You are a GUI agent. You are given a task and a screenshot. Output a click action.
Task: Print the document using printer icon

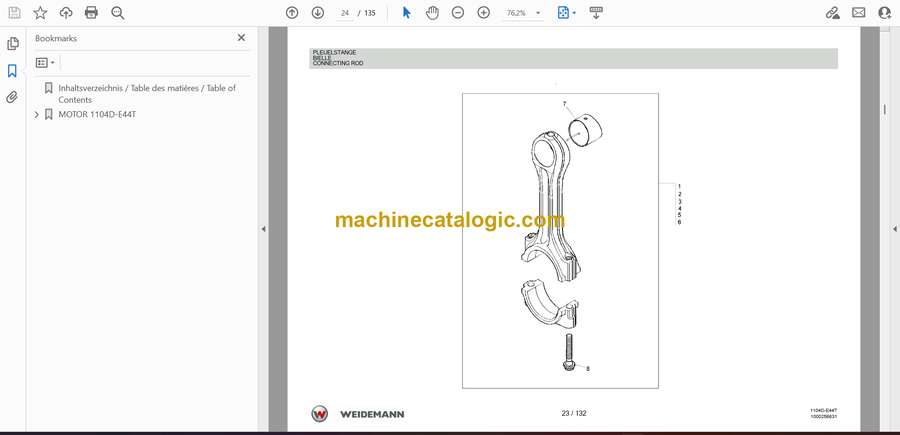point(92,13)
